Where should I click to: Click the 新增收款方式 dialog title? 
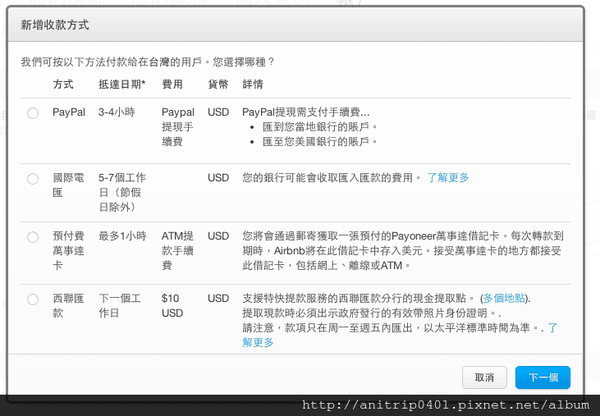(x=55, y=25)
